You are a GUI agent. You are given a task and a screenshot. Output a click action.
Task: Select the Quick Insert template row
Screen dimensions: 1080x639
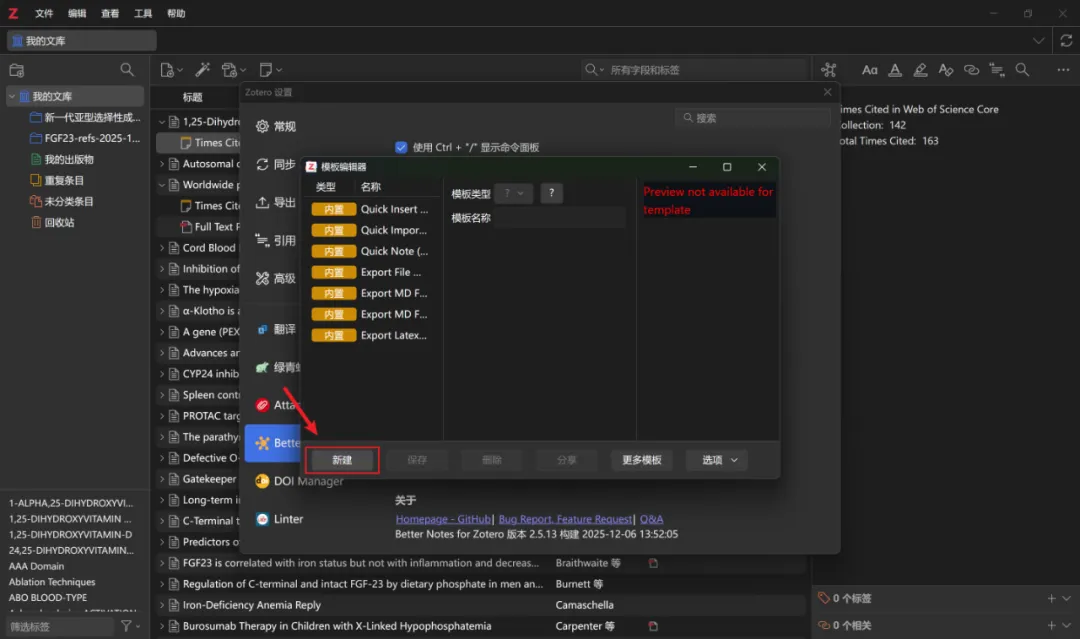[x=371, y=209]
